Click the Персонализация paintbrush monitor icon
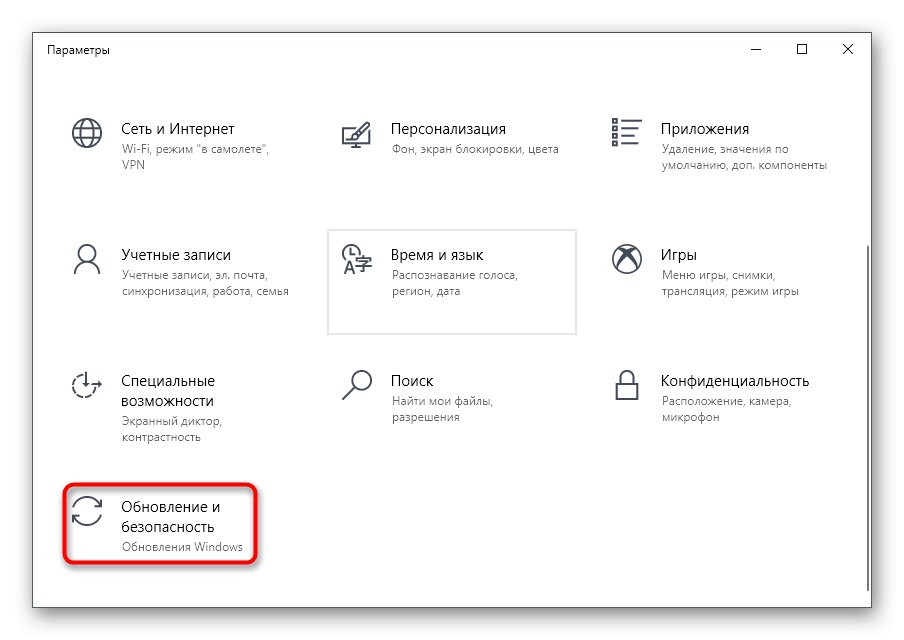 tap(356, 135)
